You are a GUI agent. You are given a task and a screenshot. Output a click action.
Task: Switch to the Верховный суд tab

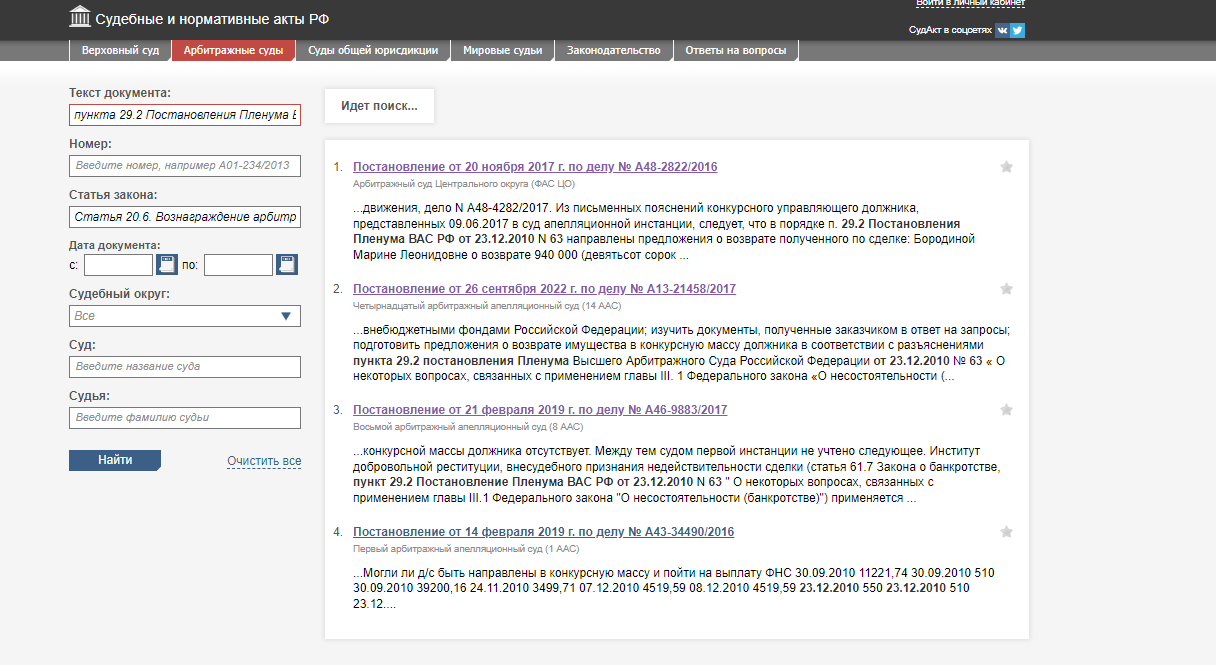(119, 51)
